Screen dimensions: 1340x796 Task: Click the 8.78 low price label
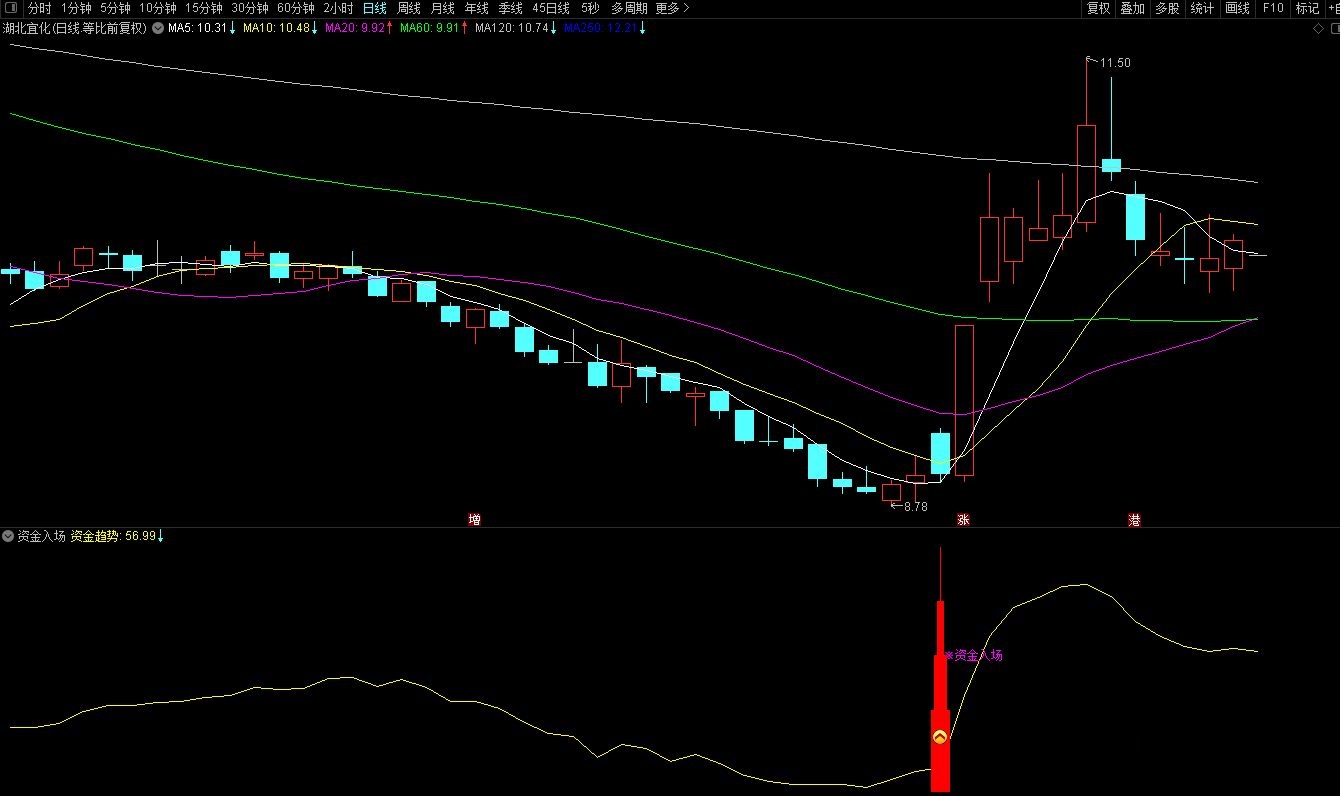[915, 506]
